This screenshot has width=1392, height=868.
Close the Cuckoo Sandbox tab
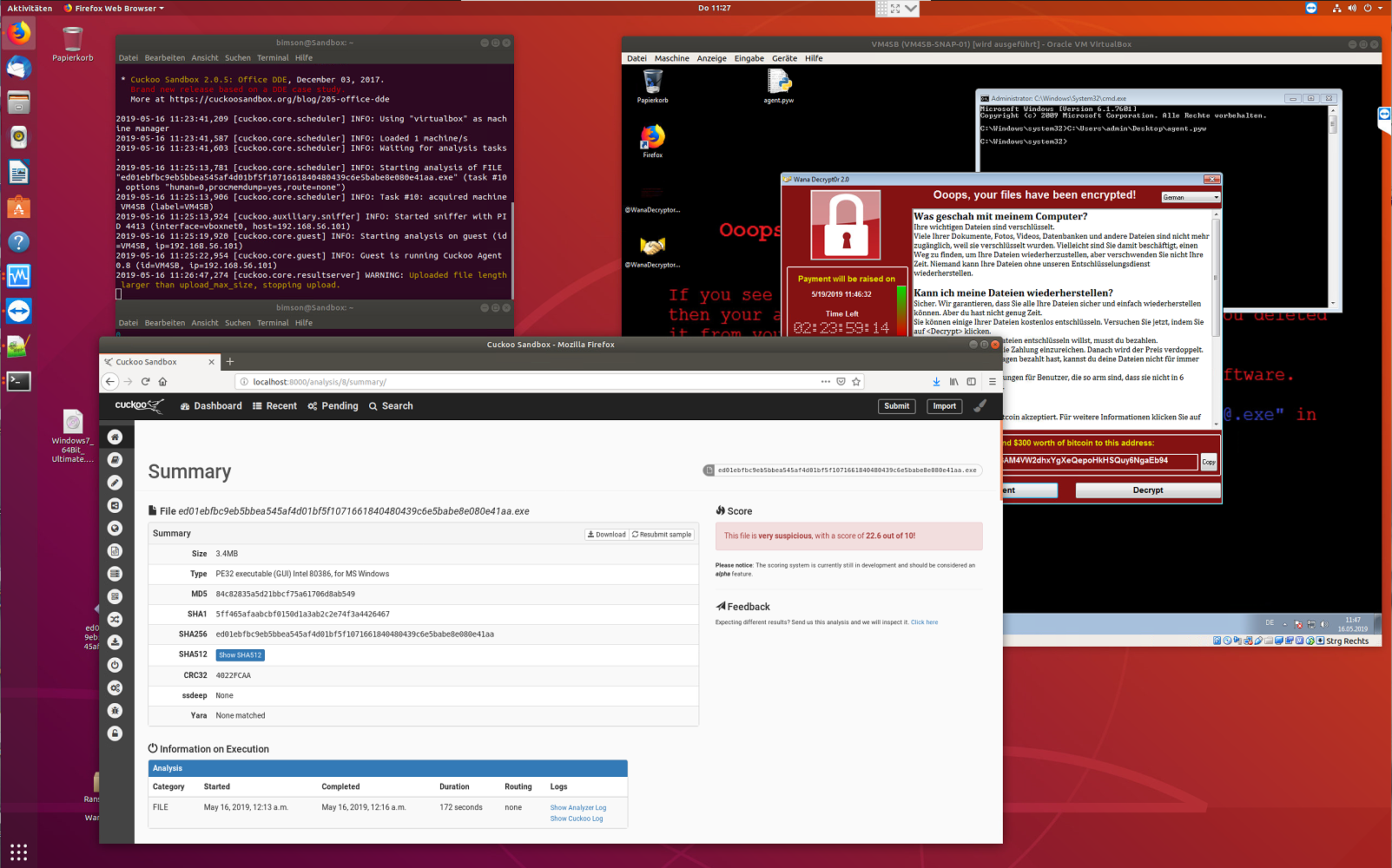click(x=211, y=362)
